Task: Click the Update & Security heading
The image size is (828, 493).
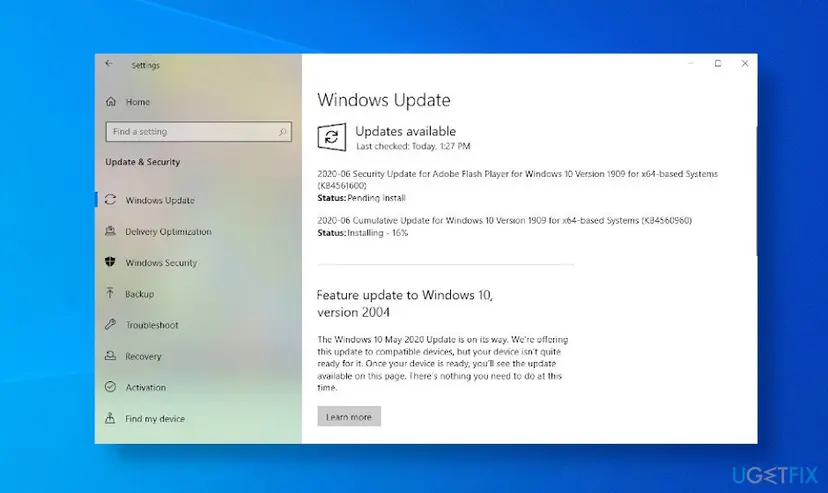Action: (x=143, y=162)
